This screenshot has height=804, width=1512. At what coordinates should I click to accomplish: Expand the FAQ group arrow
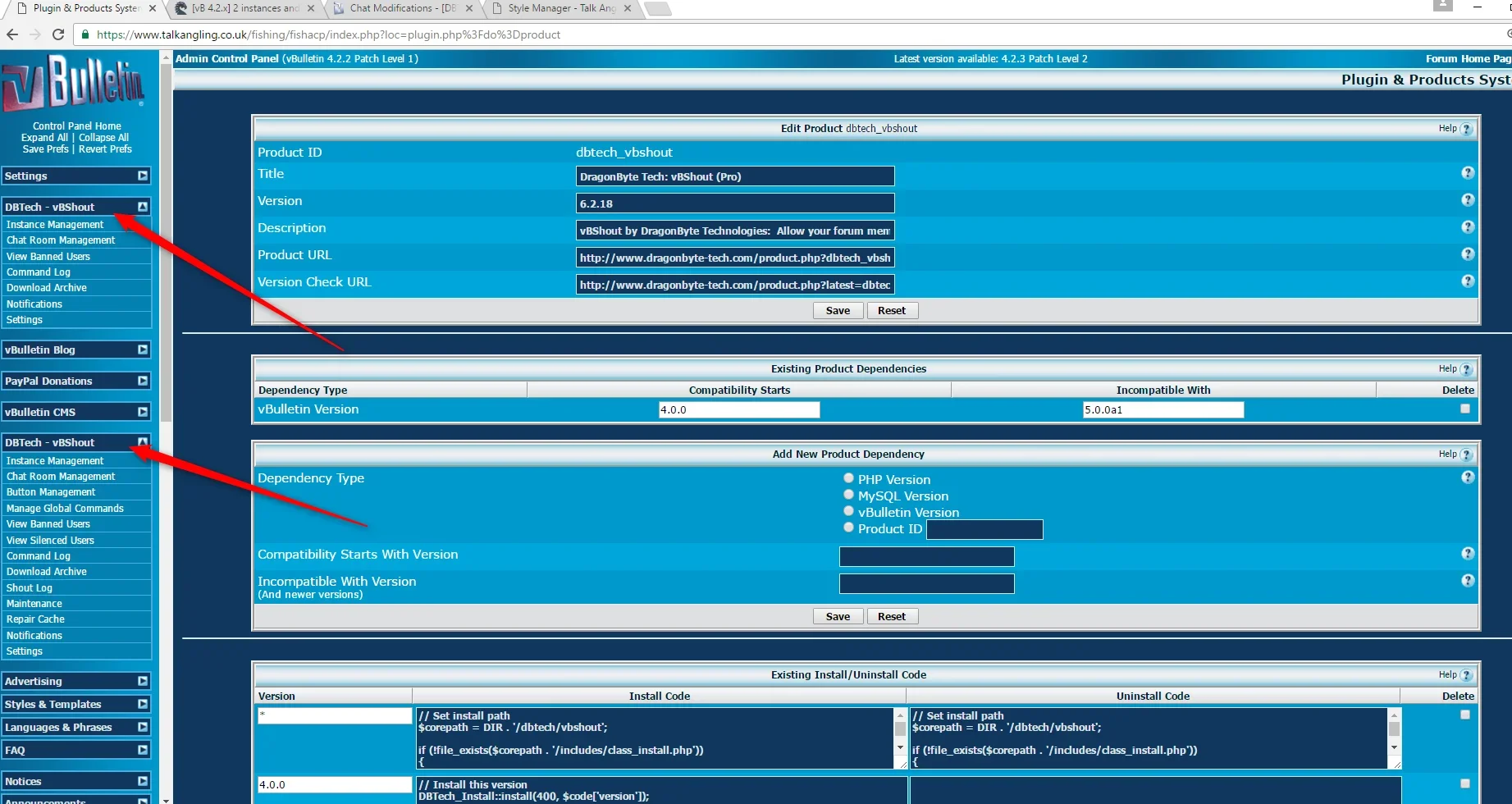(143, 750)
